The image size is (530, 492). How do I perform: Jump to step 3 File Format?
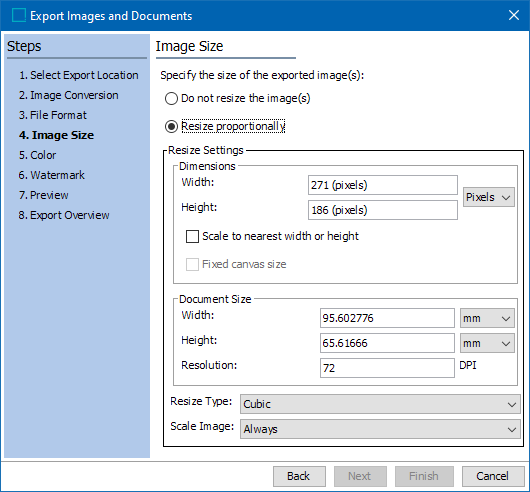(x=53, y=115)
